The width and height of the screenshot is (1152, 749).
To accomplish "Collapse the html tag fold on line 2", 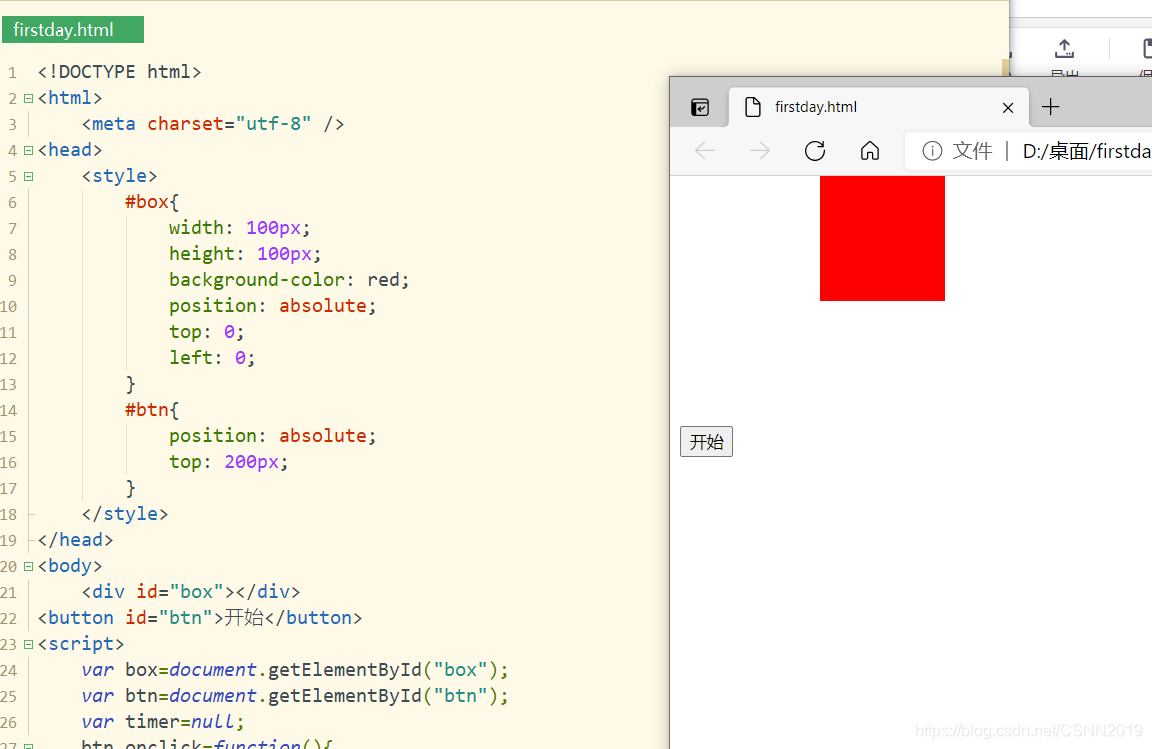I will 29,98.
